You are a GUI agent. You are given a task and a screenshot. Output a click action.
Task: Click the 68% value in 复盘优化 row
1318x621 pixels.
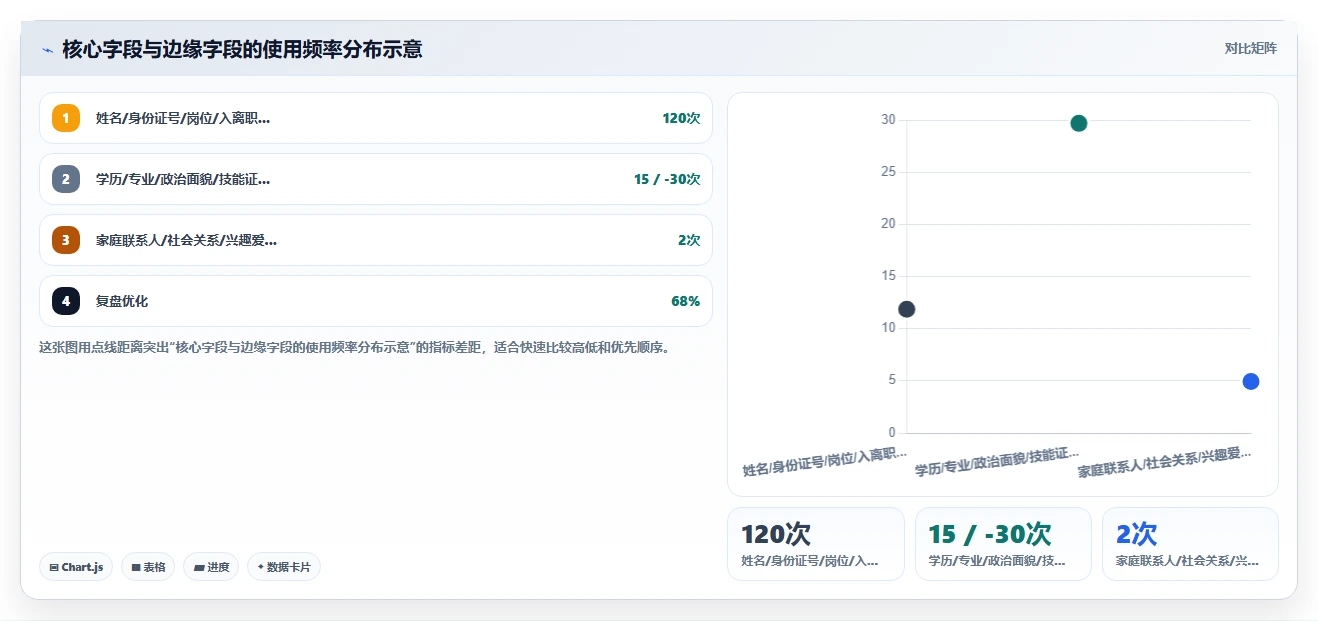[686, 301]
